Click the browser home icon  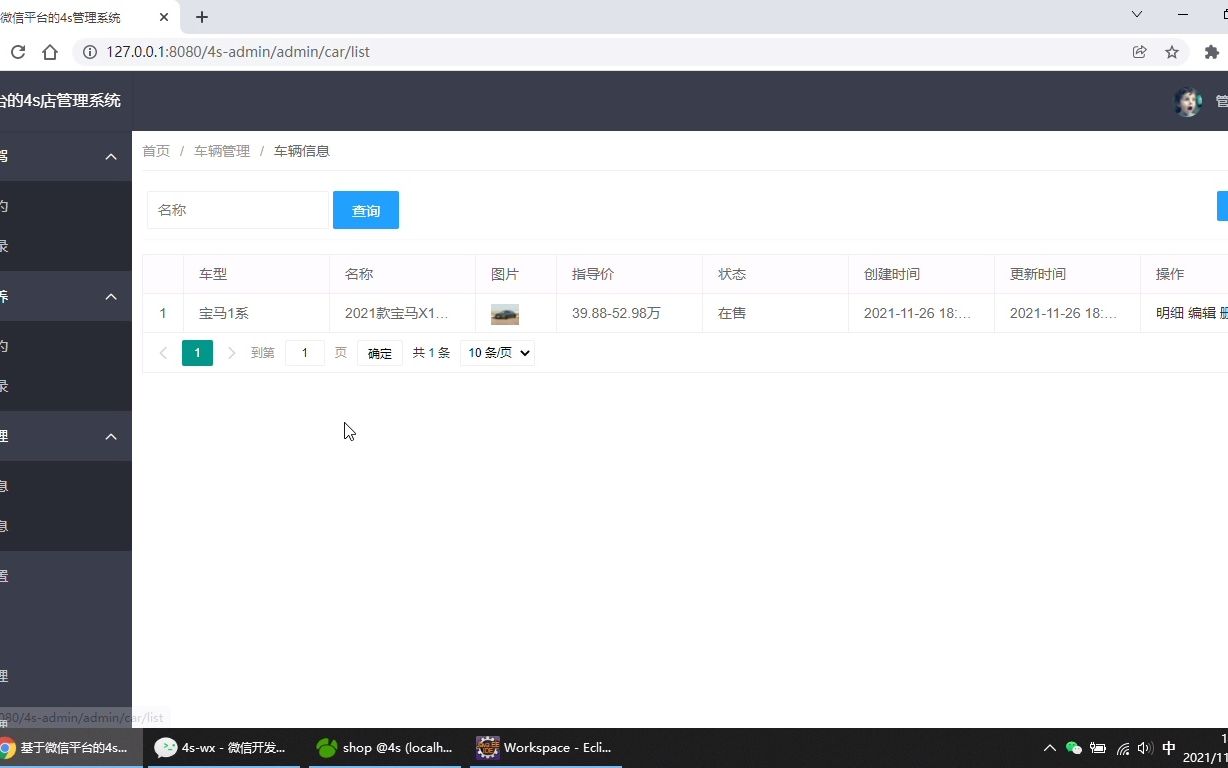pyautogui.click(x=50, y=52)
